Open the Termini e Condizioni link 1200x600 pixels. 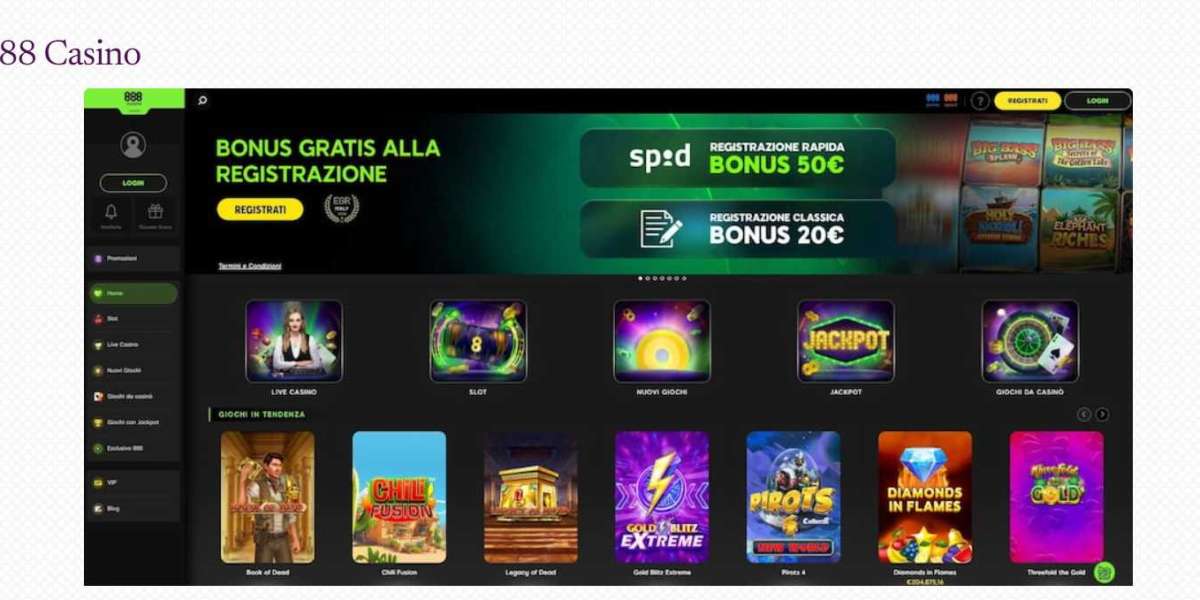coord(250,266)
